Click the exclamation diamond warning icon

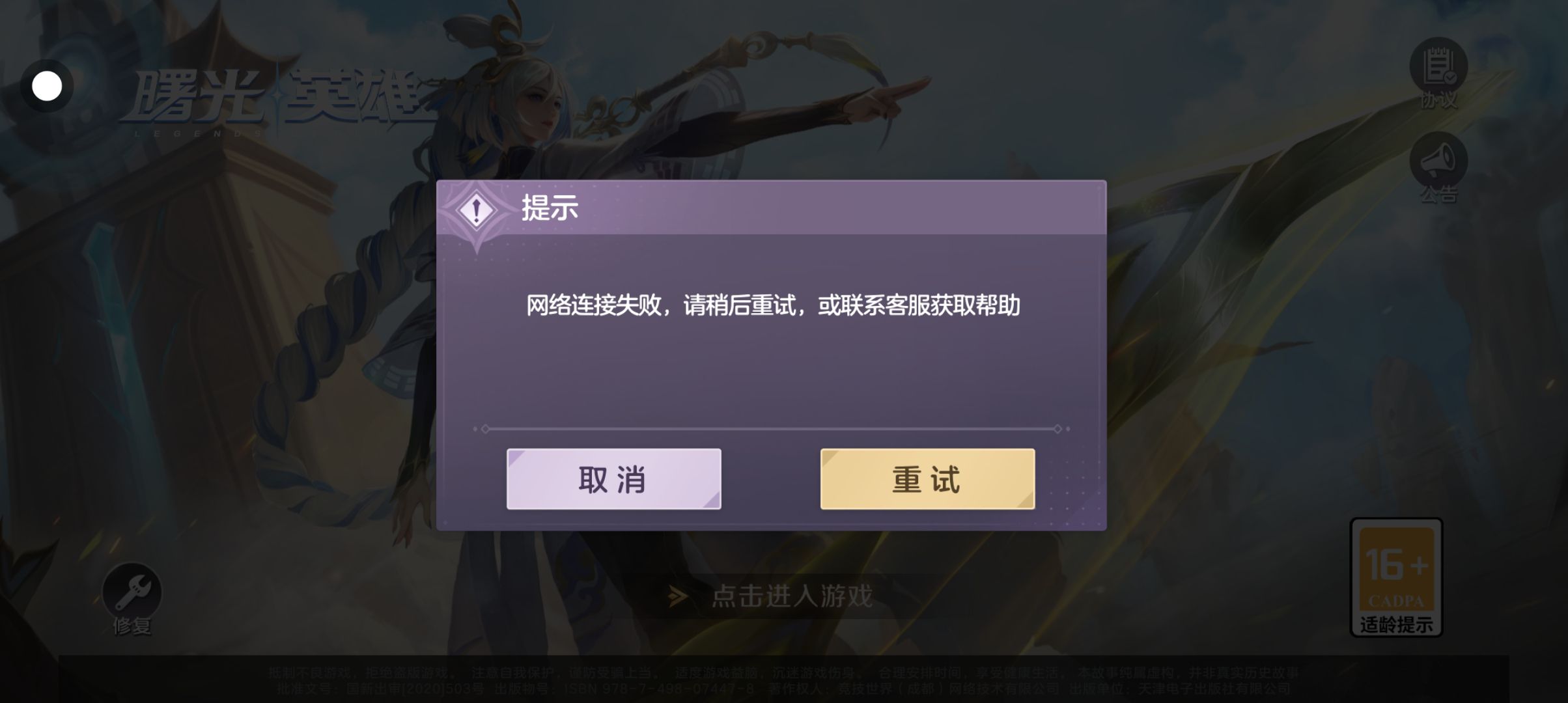[477, 211]
